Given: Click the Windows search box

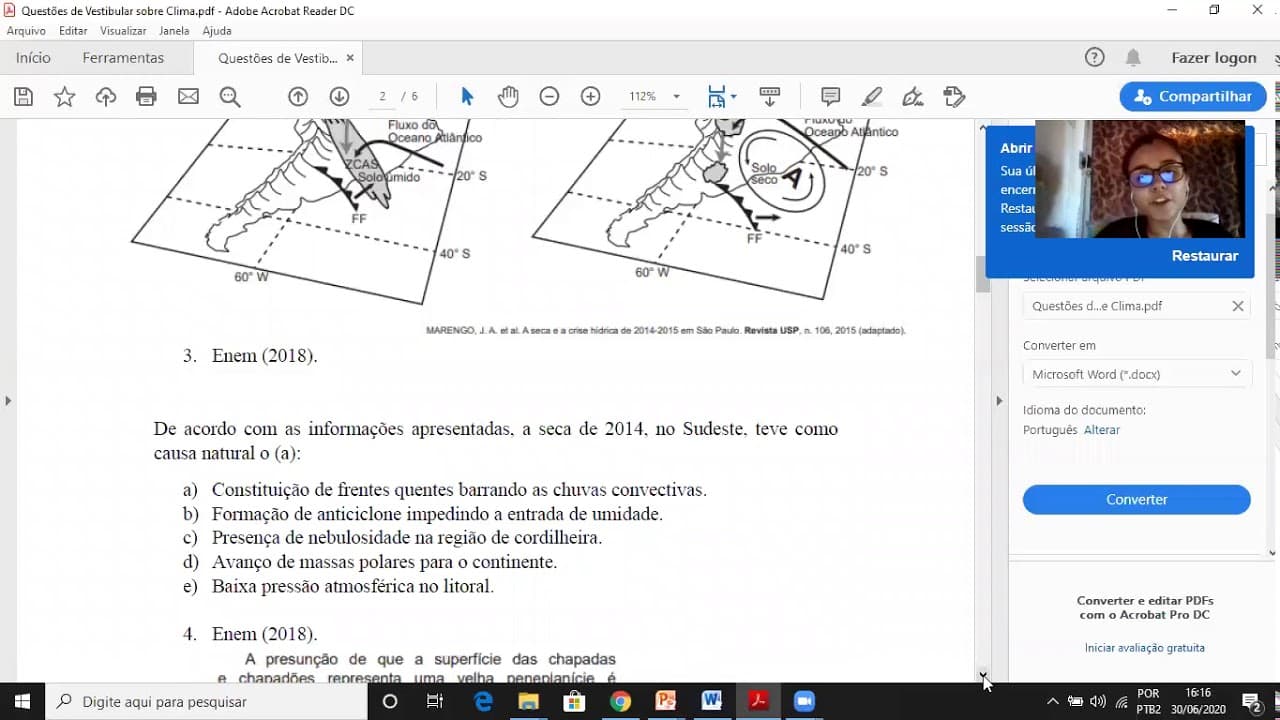Looking at the screenshot, I should [x=206, y=702].
